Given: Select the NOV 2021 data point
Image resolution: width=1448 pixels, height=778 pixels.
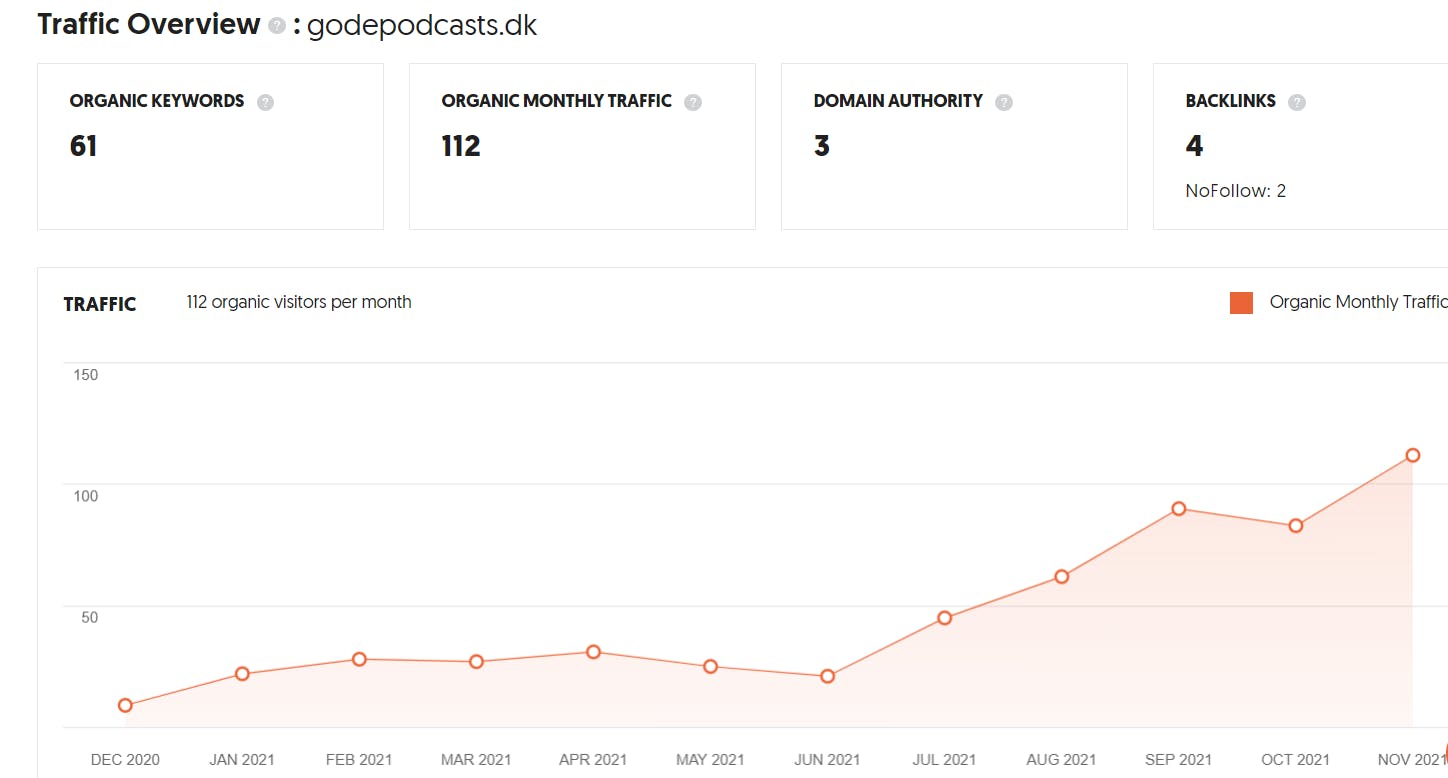Looking at the screenshot, I should (x=1413, y=455).
